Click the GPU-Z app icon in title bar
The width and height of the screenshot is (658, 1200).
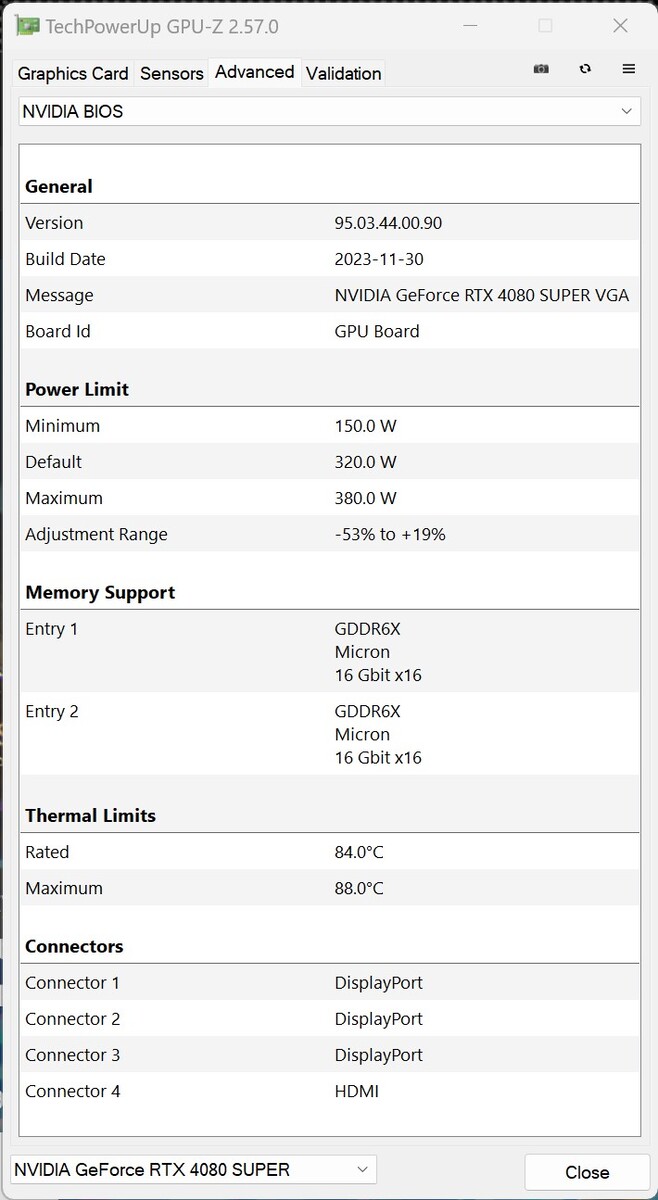click(27, 26)
